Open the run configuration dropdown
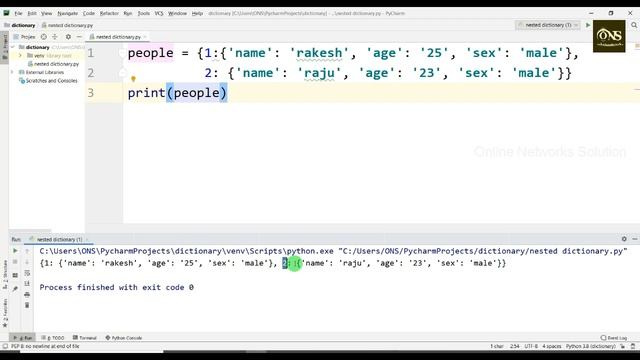The width and height of the screenshot is (640, 360). [548, 25]
